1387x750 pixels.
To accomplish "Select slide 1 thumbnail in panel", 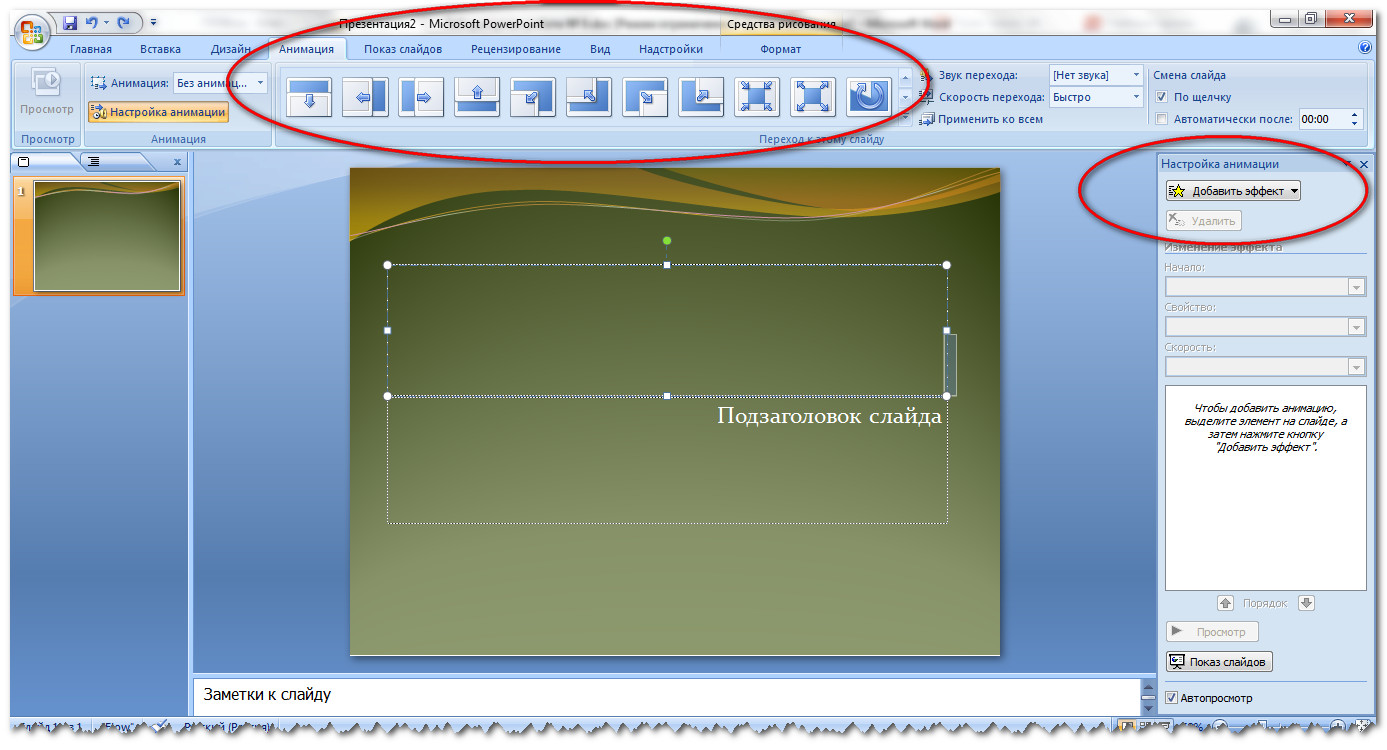I will (x=106, y=236).
